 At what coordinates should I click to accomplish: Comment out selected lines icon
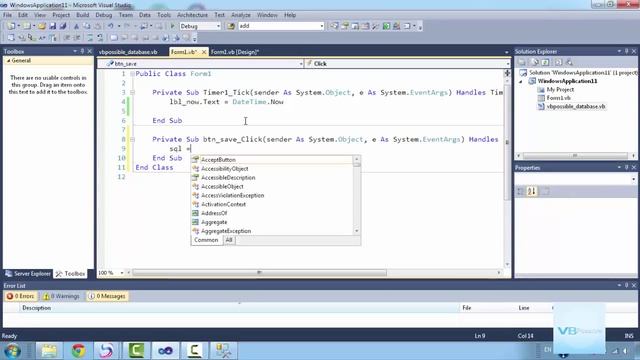coord(90,38)
